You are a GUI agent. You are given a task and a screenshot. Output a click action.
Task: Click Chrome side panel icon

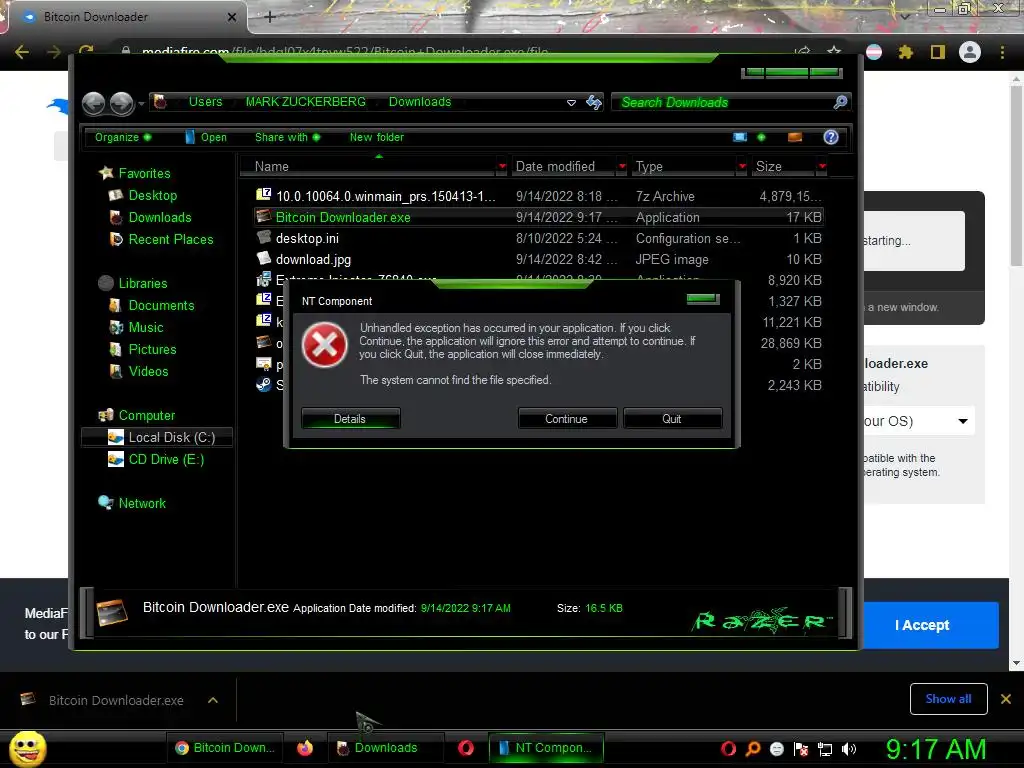click(938, 52)
